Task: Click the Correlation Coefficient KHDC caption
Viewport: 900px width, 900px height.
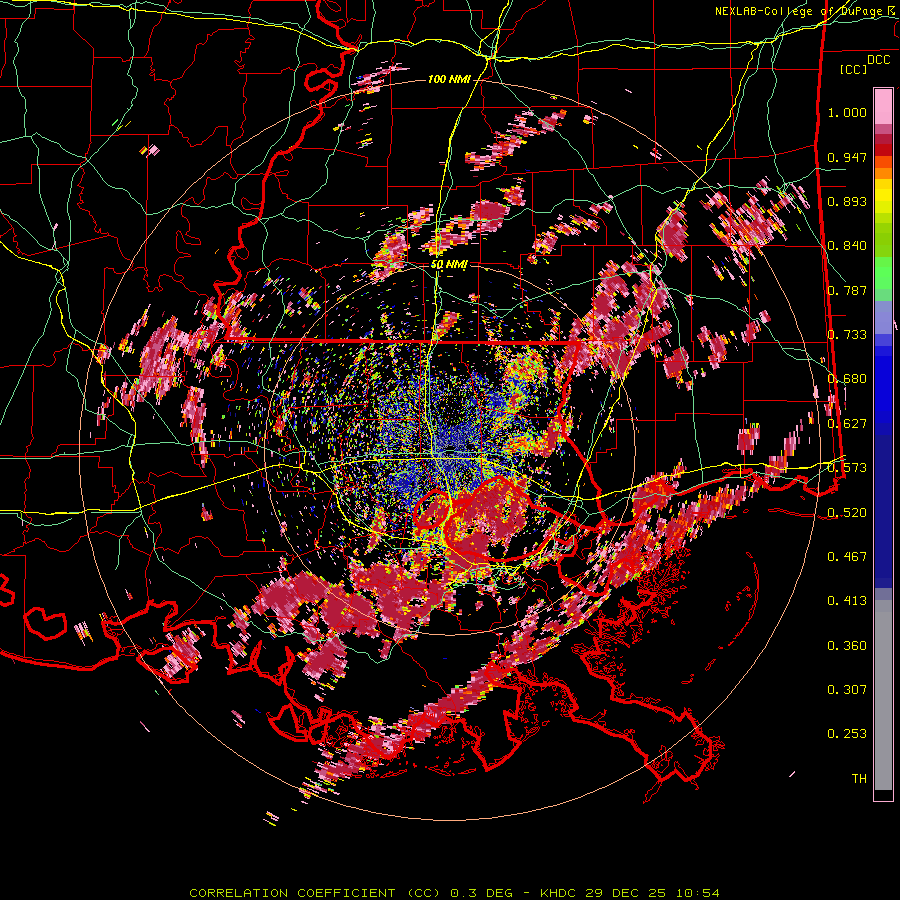Action: tap(454, 893)
